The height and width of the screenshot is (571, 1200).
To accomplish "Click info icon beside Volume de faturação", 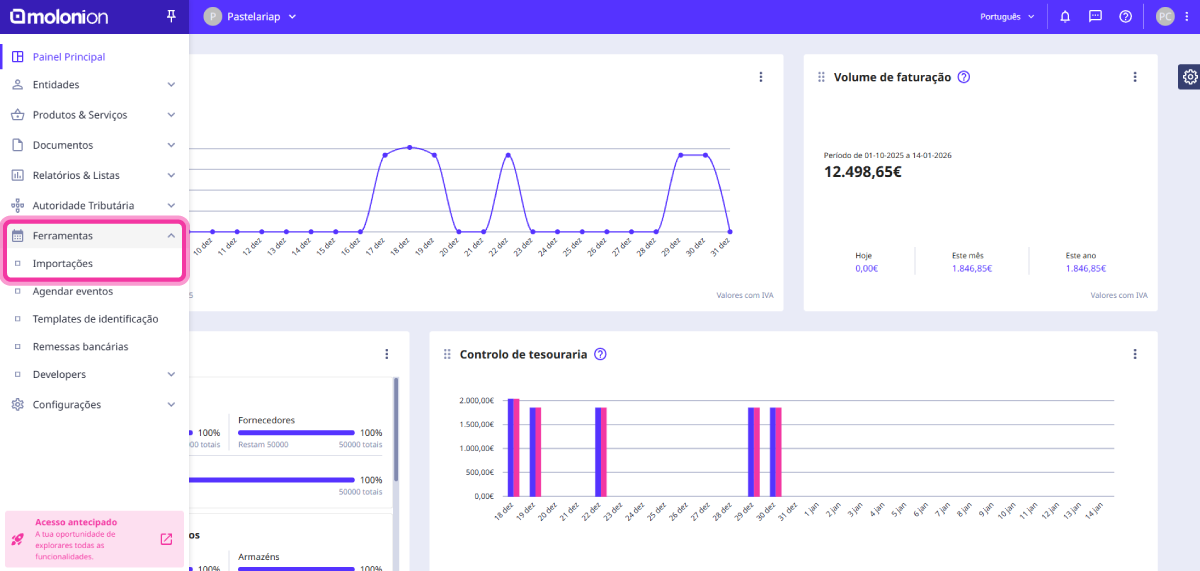I will pos(964,77).
